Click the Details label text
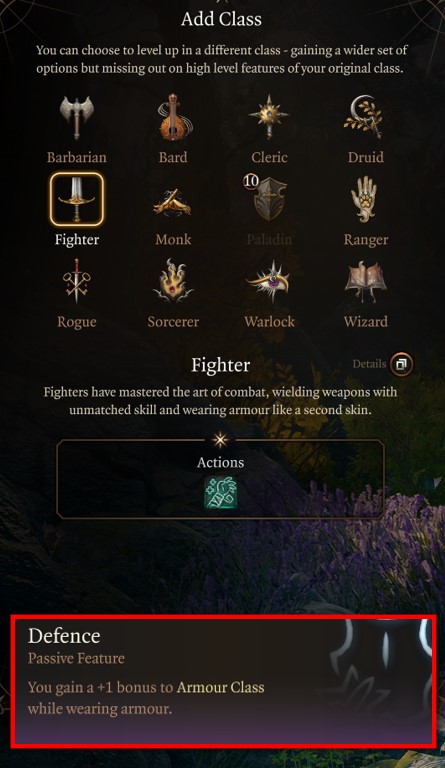 coord(369,364)
